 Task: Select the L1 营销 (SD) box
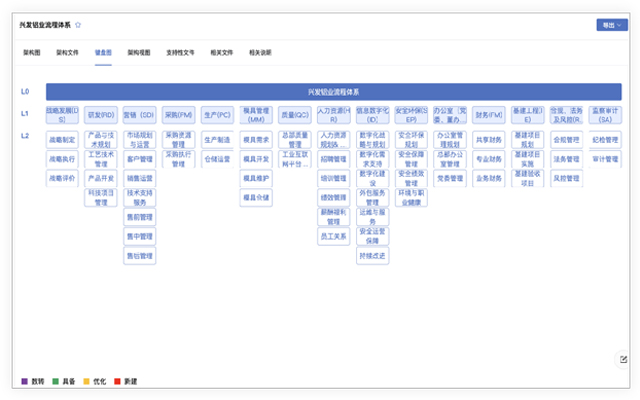point(140,115)
